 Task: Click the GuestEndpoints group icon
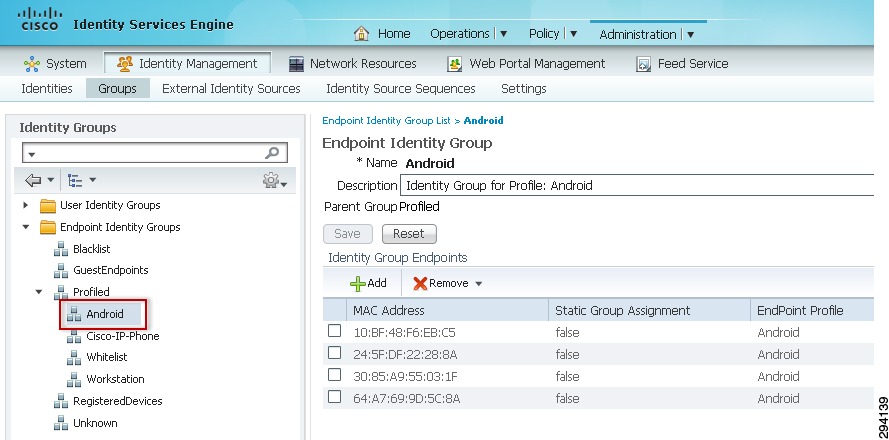pyautogui.click(x=61, y=270)
